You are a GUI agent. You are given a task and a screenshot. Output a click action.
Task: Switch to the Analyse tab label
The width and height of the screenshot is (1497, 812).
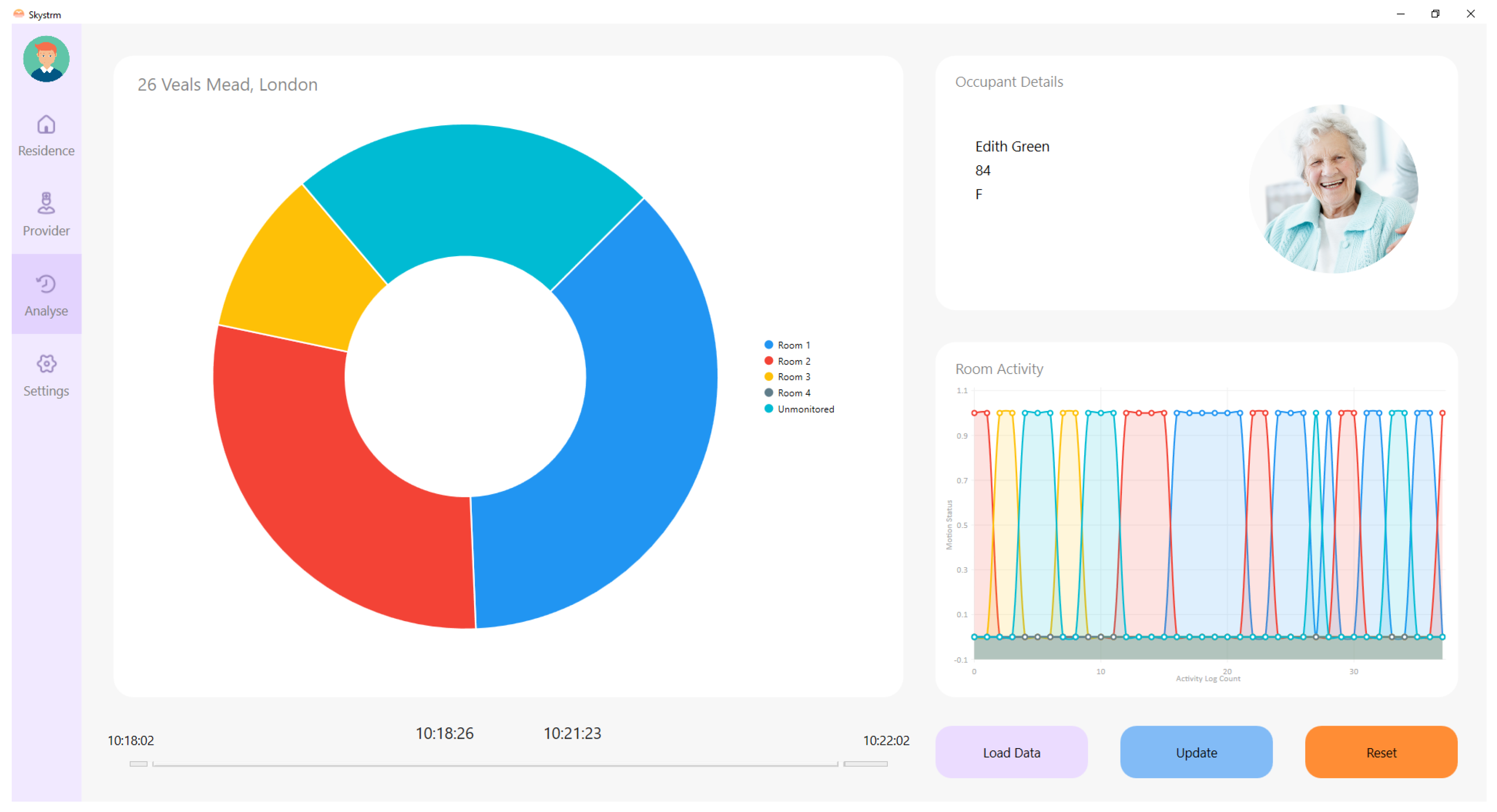(x=46, y=311)
